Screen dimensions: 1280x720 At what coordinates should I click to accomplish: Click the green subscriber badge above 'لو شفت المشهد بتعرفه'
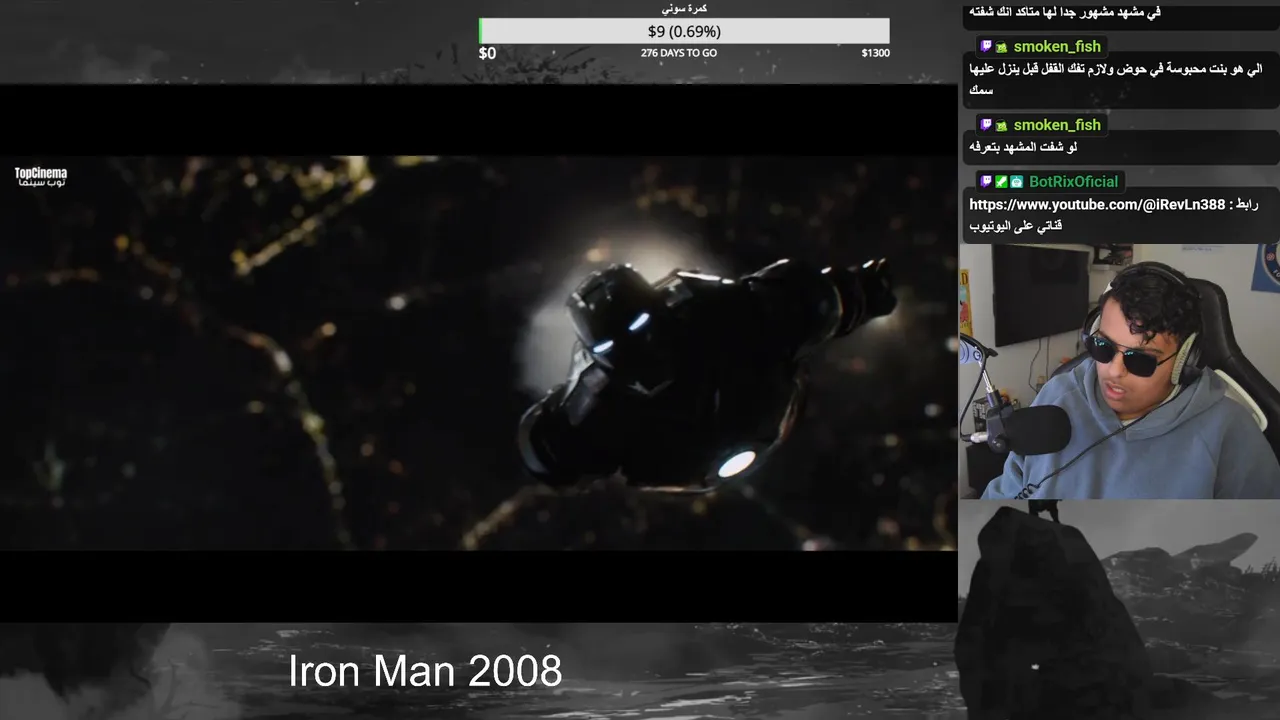(x=1001, y=125)
